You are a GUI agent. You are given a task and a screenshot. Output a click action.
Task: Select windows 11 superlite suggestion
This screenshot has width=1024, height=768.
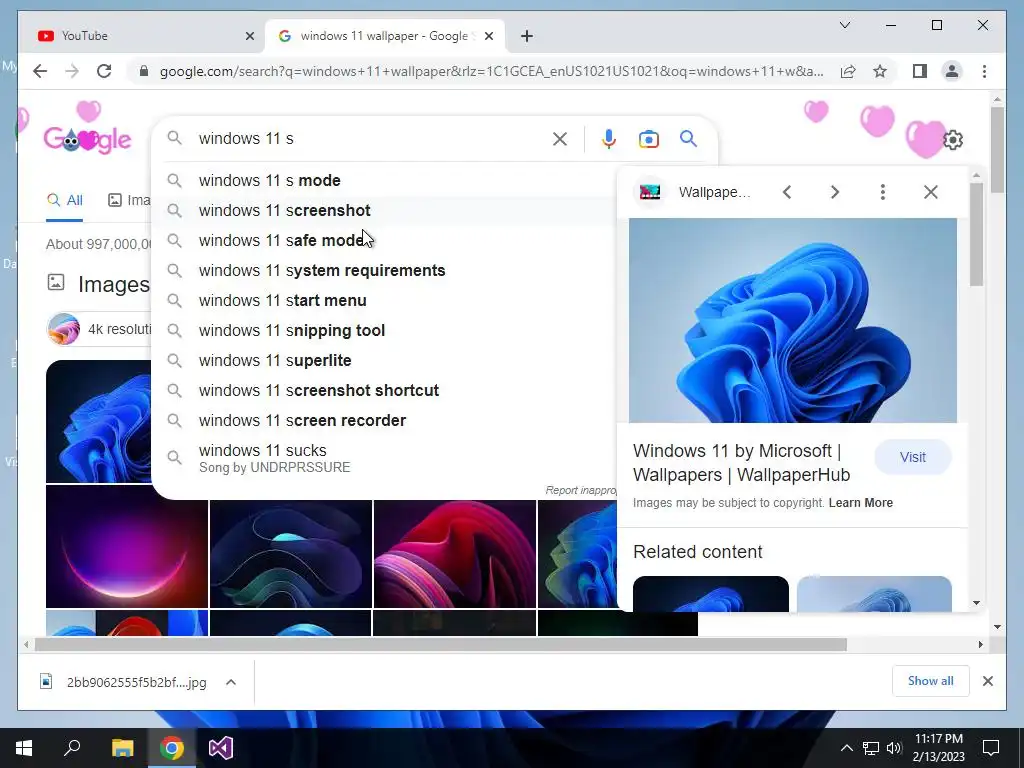(x=384, y=360)
